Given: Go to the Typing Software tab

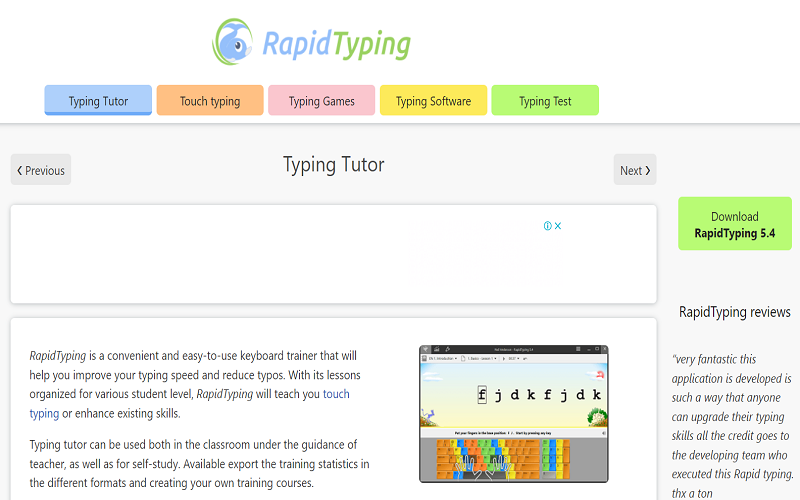Looking at the screenshot, I should 433,101.
